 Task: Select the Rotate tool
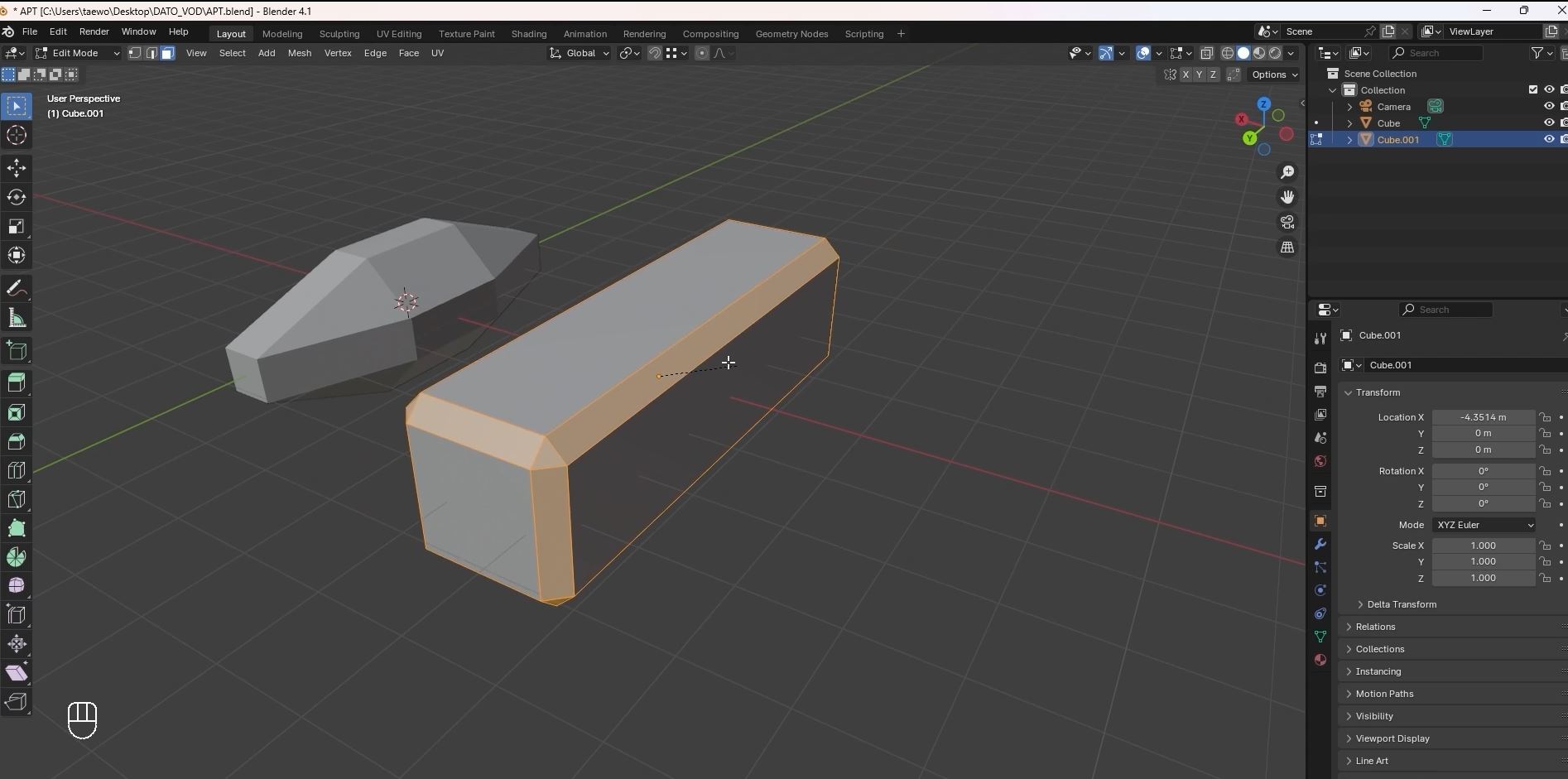[x=17, y=198]
